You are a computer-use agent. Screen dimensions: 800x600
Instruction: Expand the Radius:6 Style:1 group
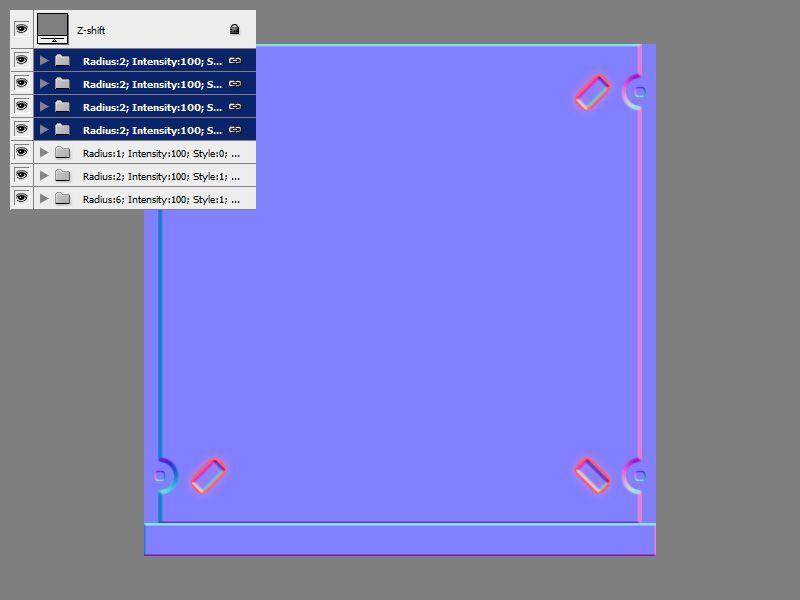click(x=43, y=198)
